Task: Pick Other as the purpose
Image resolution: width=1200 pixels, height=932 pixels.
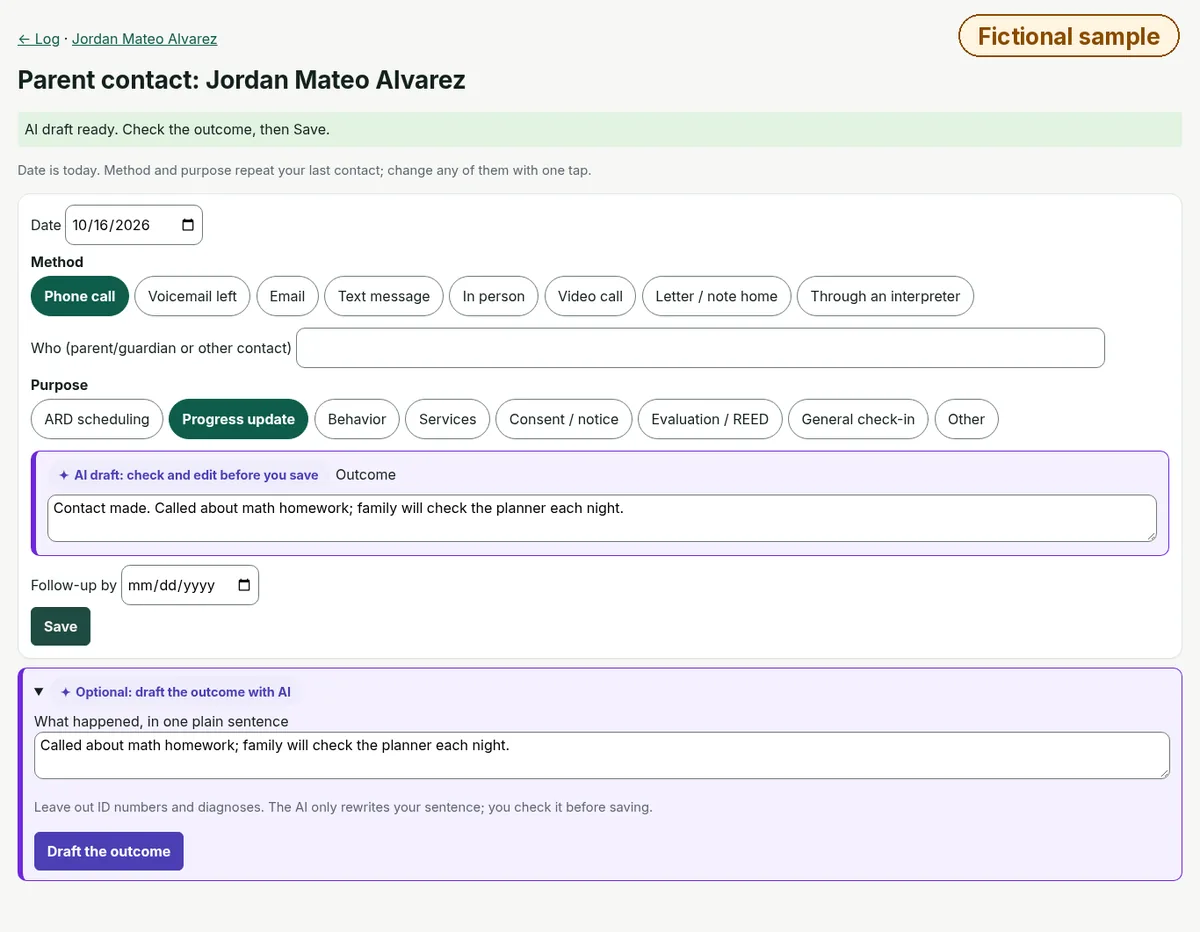Action: click(966, 419)
